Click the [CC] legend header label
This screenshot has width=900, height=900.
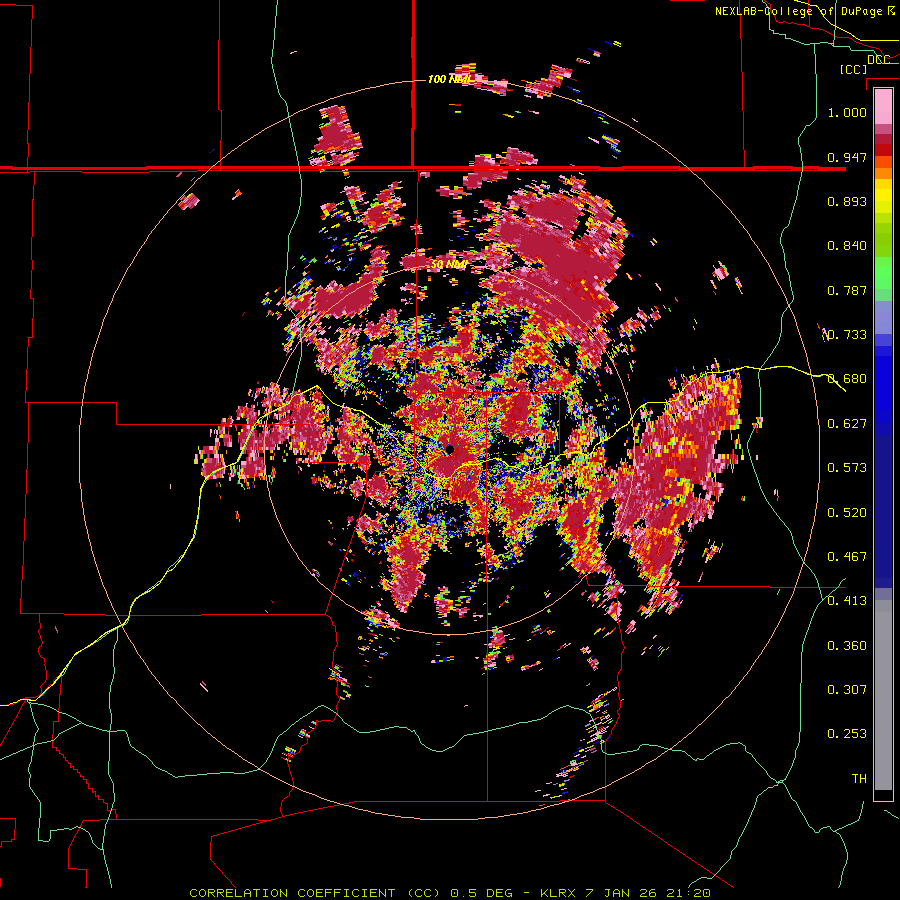[854, 69]
